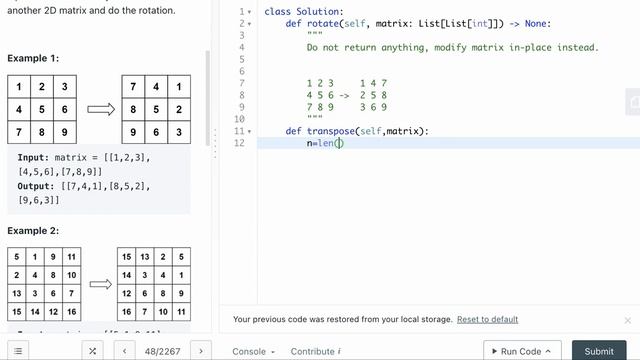Click the Example 1 output matrix image
The width and height of the screenshot is (640, 360).
coord(156,109)
